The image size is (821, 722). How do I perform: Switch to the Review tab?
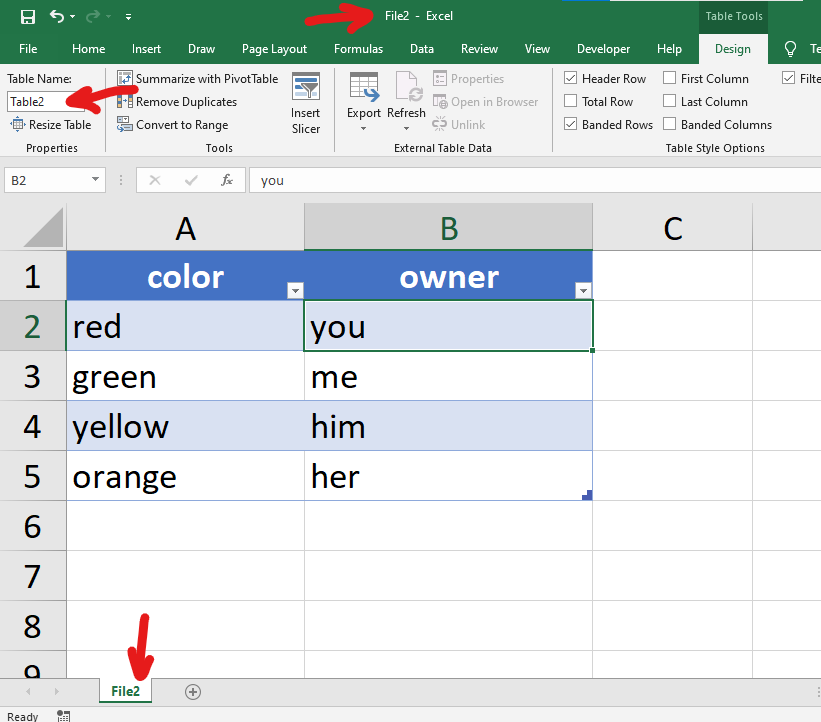pyautogui.click(x=479, y=49)
